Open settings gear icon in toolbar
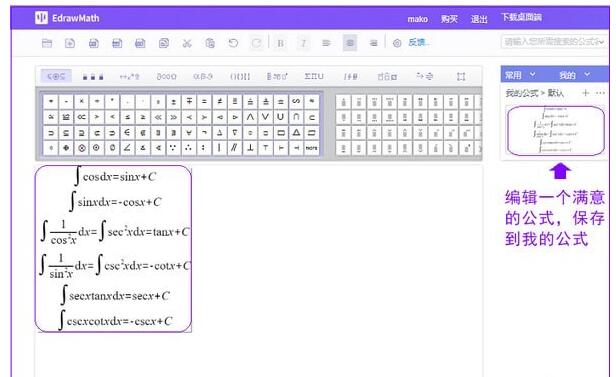Screen dimensions: 616x377 [x=397, y=43]
